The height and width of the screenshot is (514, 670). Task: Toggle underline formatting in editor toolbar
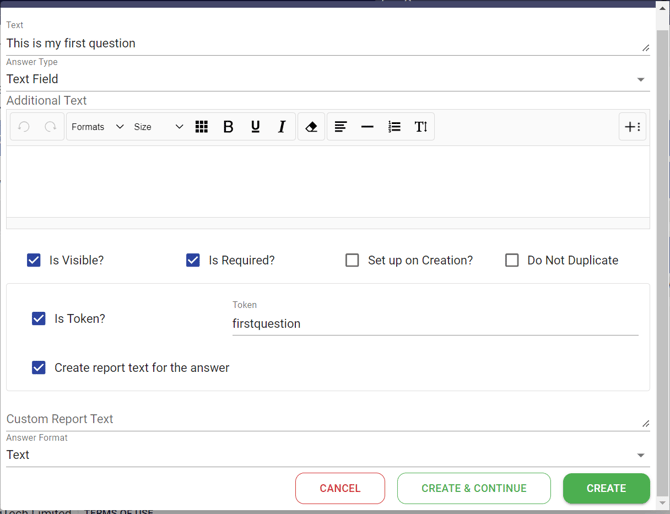[255, 127]
